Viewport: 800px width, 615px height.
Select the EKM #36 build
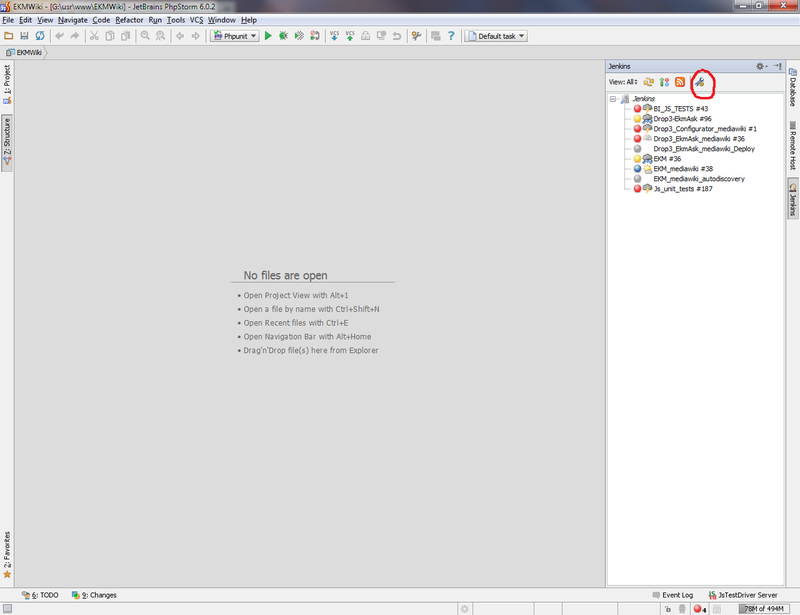[x=667, y=159]
